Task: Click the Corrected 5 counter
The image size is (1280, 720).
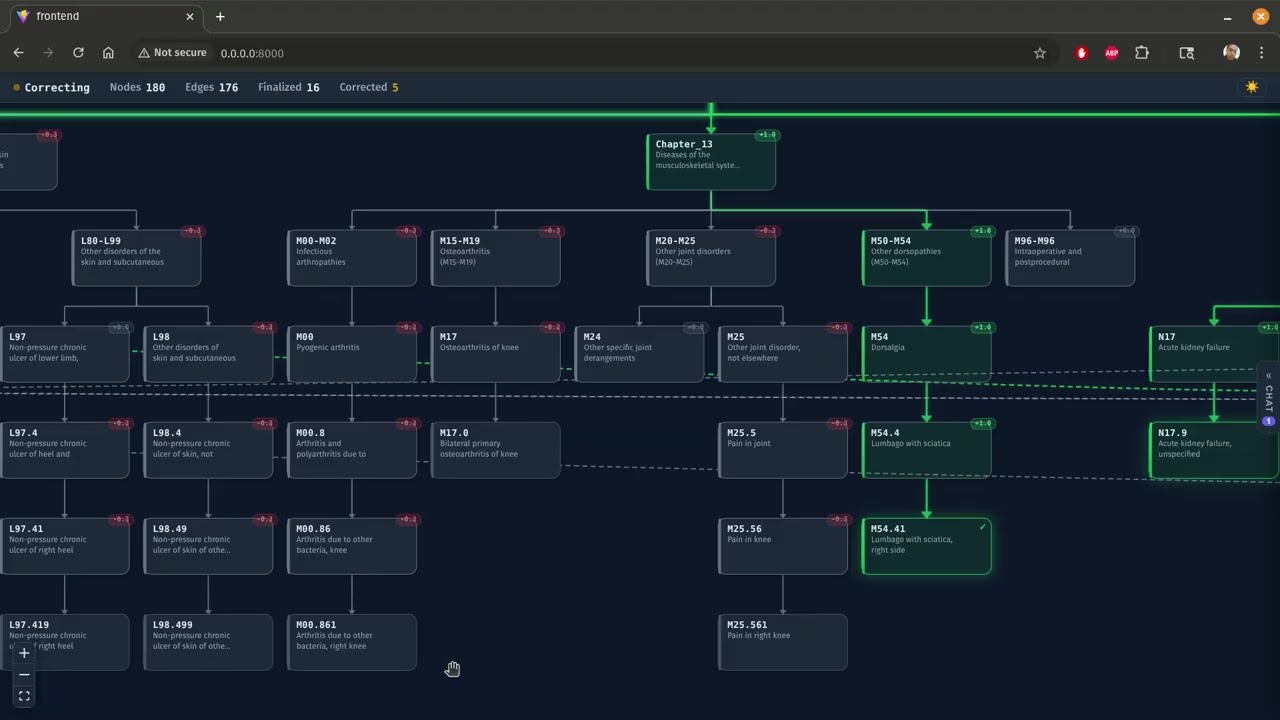Action: [369, 87]
